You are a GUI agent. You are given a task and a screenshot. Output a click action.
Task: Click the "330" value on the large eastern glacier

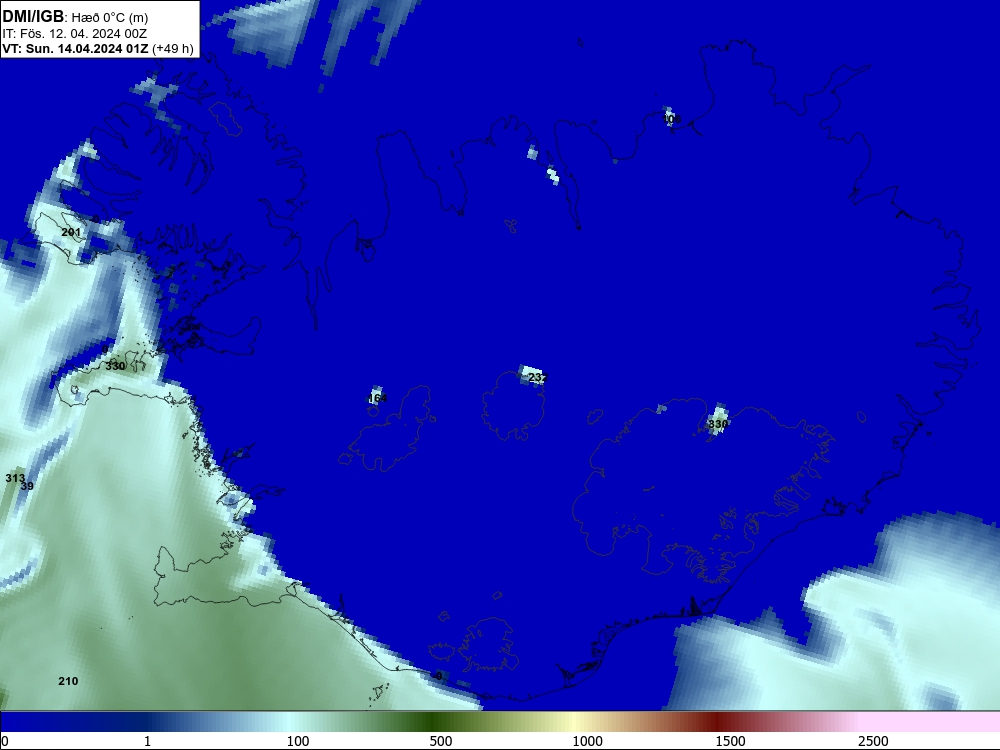pos(717,424)
